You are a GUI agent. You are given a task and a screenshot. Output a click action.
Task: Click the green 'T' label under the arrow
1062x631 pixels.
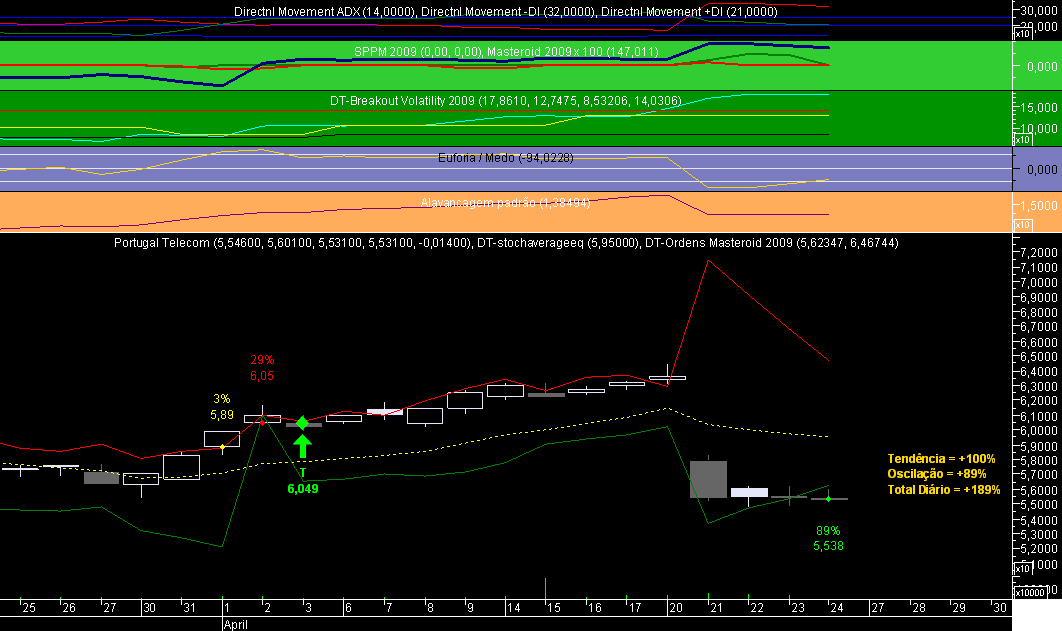tap(303, 473)
